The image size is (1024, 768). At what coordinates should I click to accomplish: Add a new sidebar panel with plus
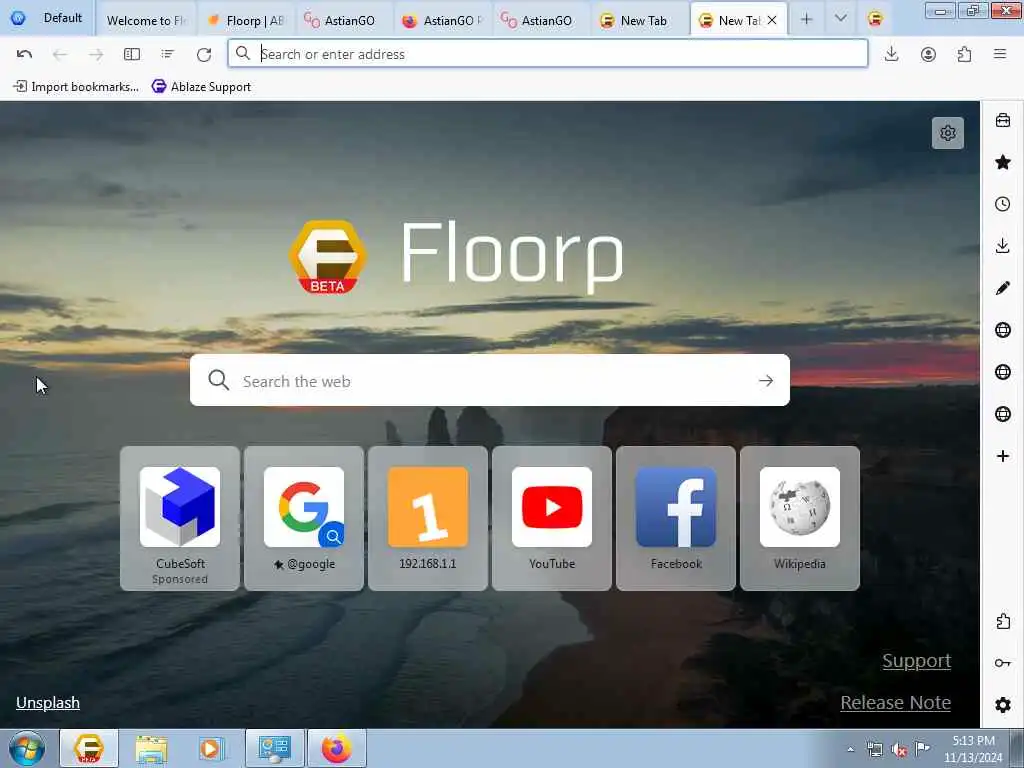(x=1002, y=456)
